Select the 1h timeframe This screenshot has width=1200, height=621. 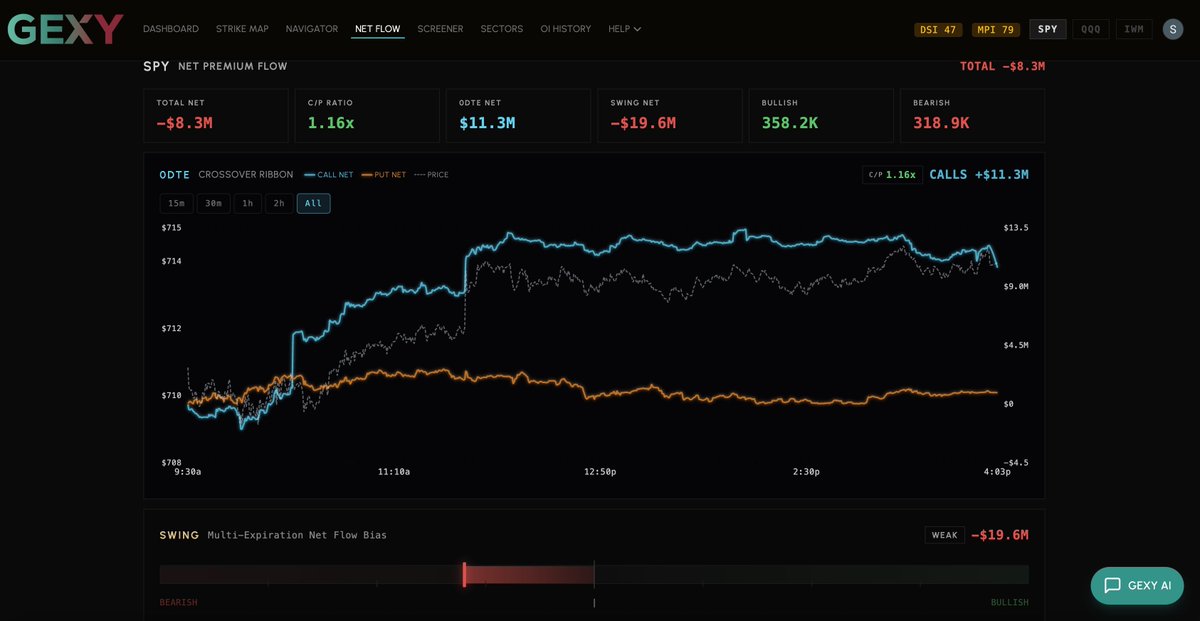tap(247, 203)
